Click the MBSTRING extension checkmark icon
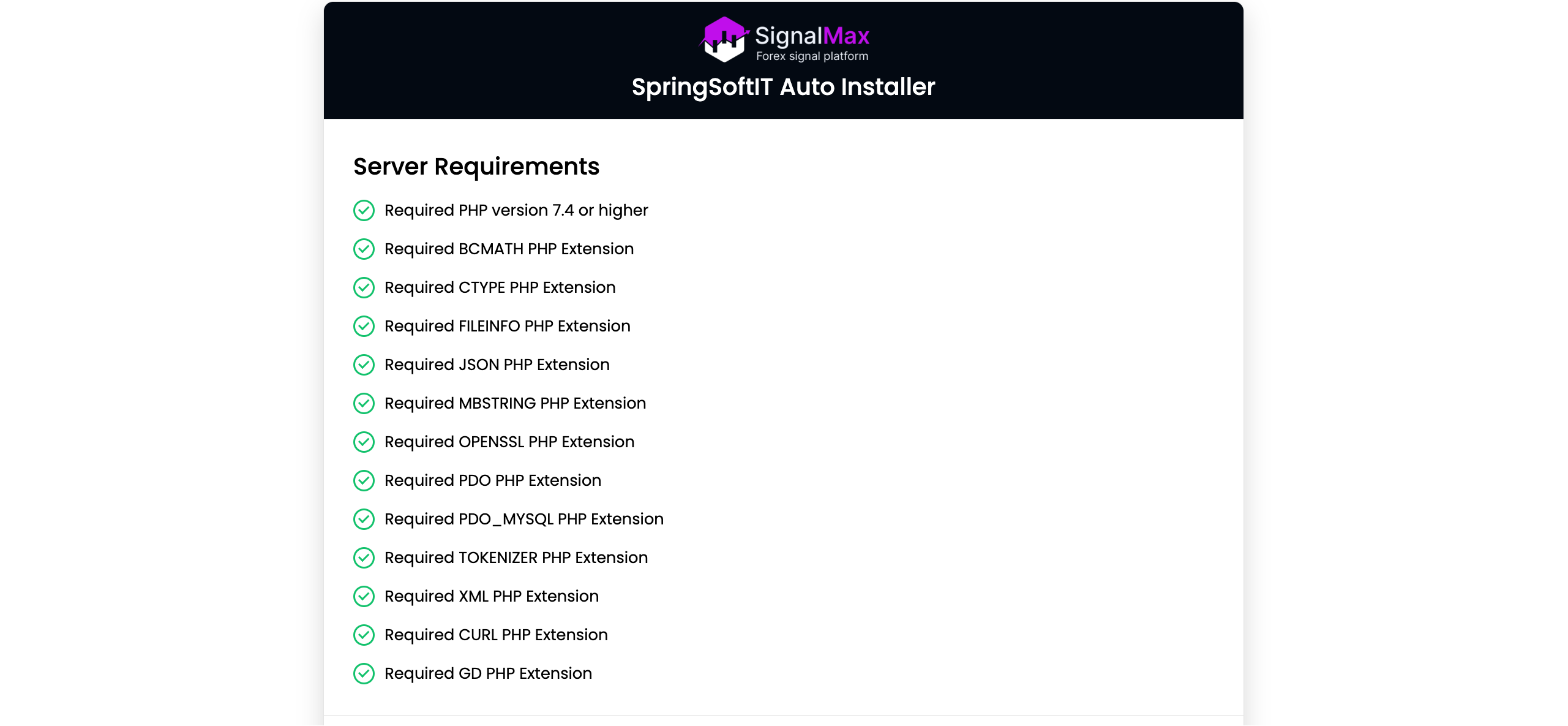Image resolution: width=1568 pixels, height=726 pixels. [364, 403]
